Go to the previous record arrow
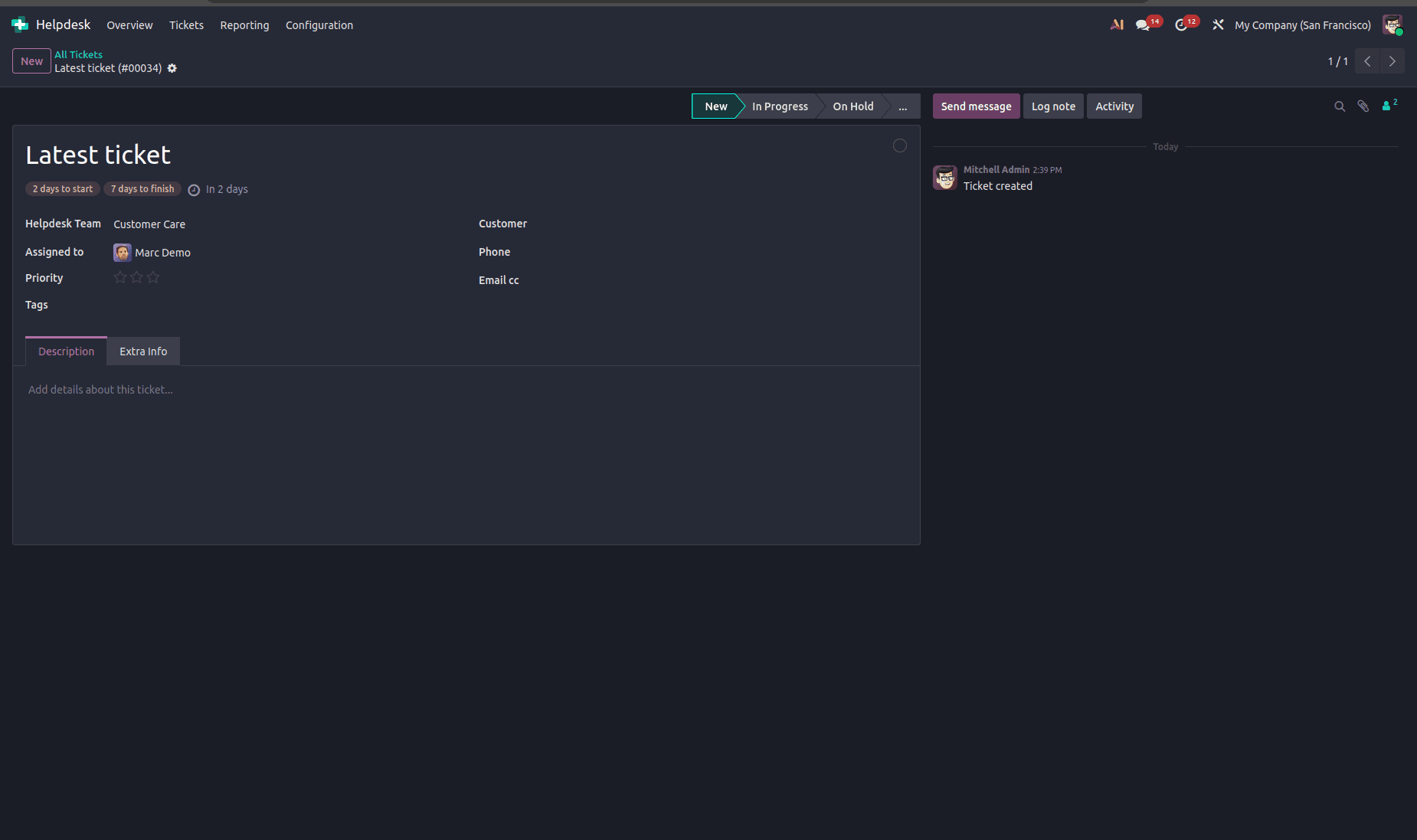 click(1367, 61)
